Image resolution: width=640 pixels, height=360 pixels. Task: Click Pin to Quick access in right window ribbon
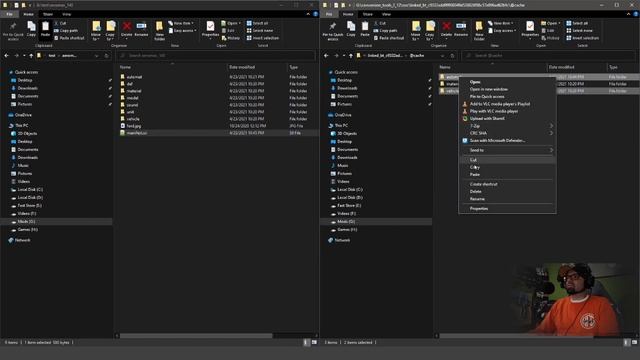tap(333, 31)
